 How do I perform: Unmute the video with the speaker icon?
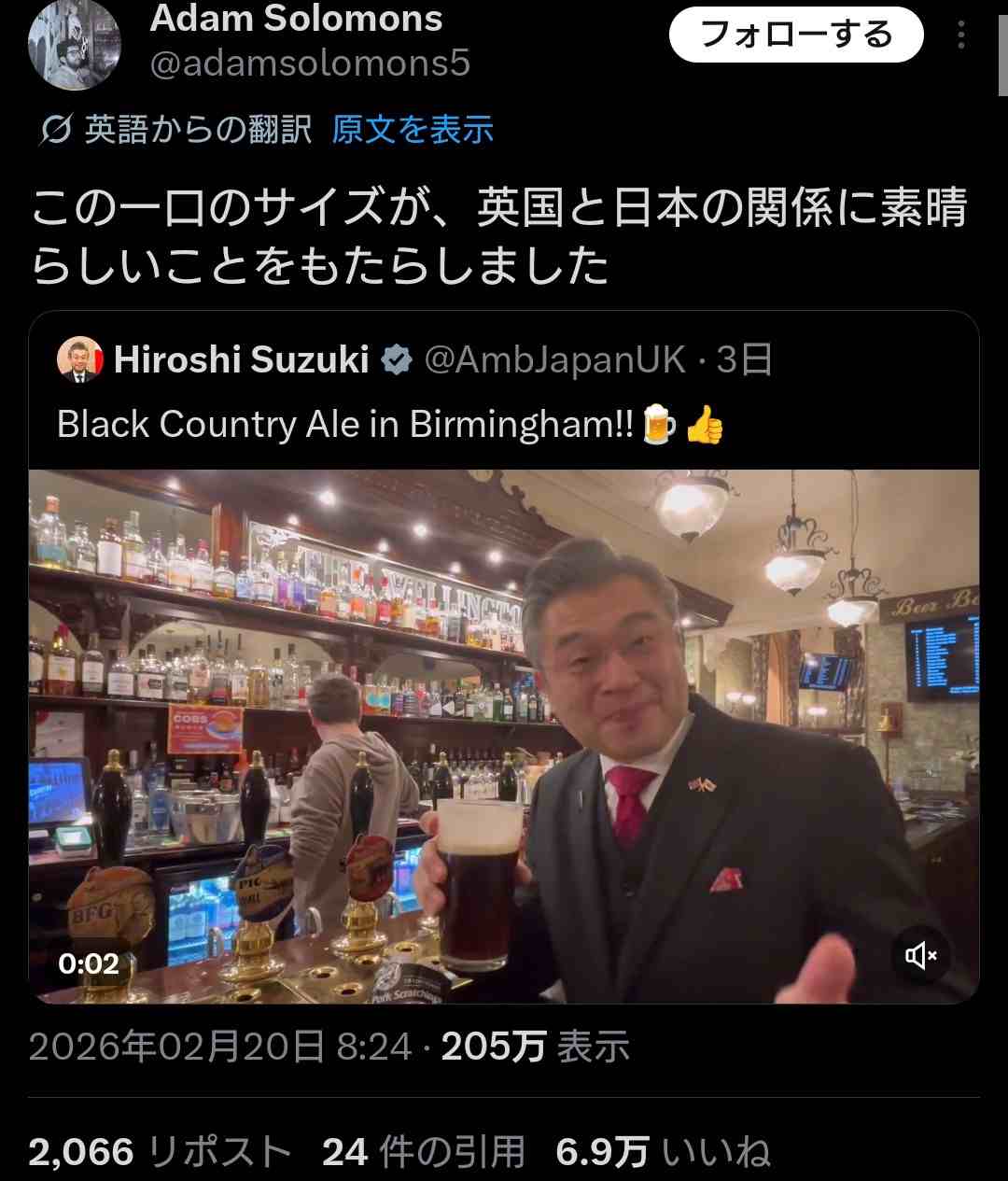[920, 955]
